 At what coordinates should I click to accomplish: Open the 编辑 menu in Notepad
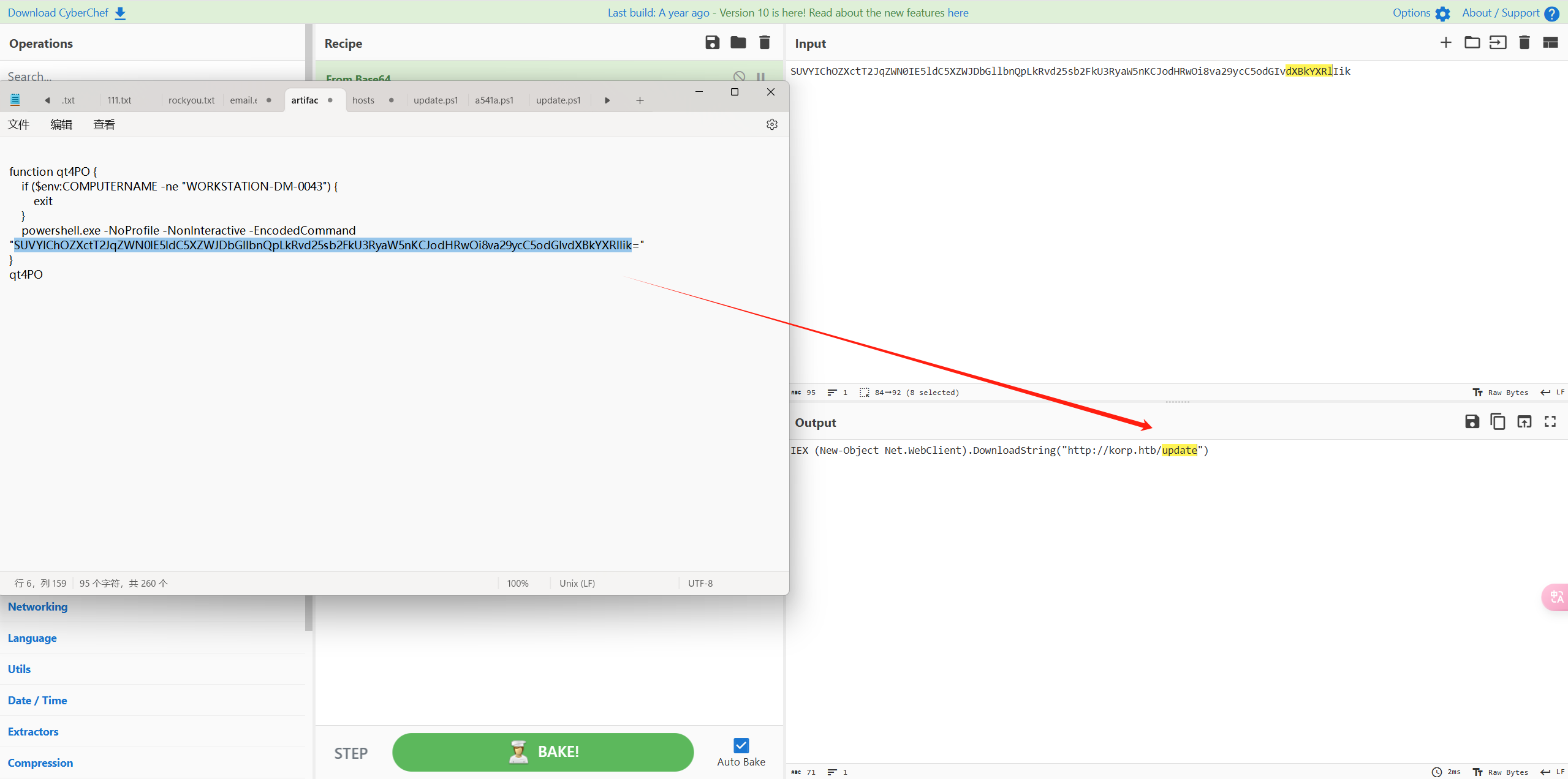pos(61,125)
